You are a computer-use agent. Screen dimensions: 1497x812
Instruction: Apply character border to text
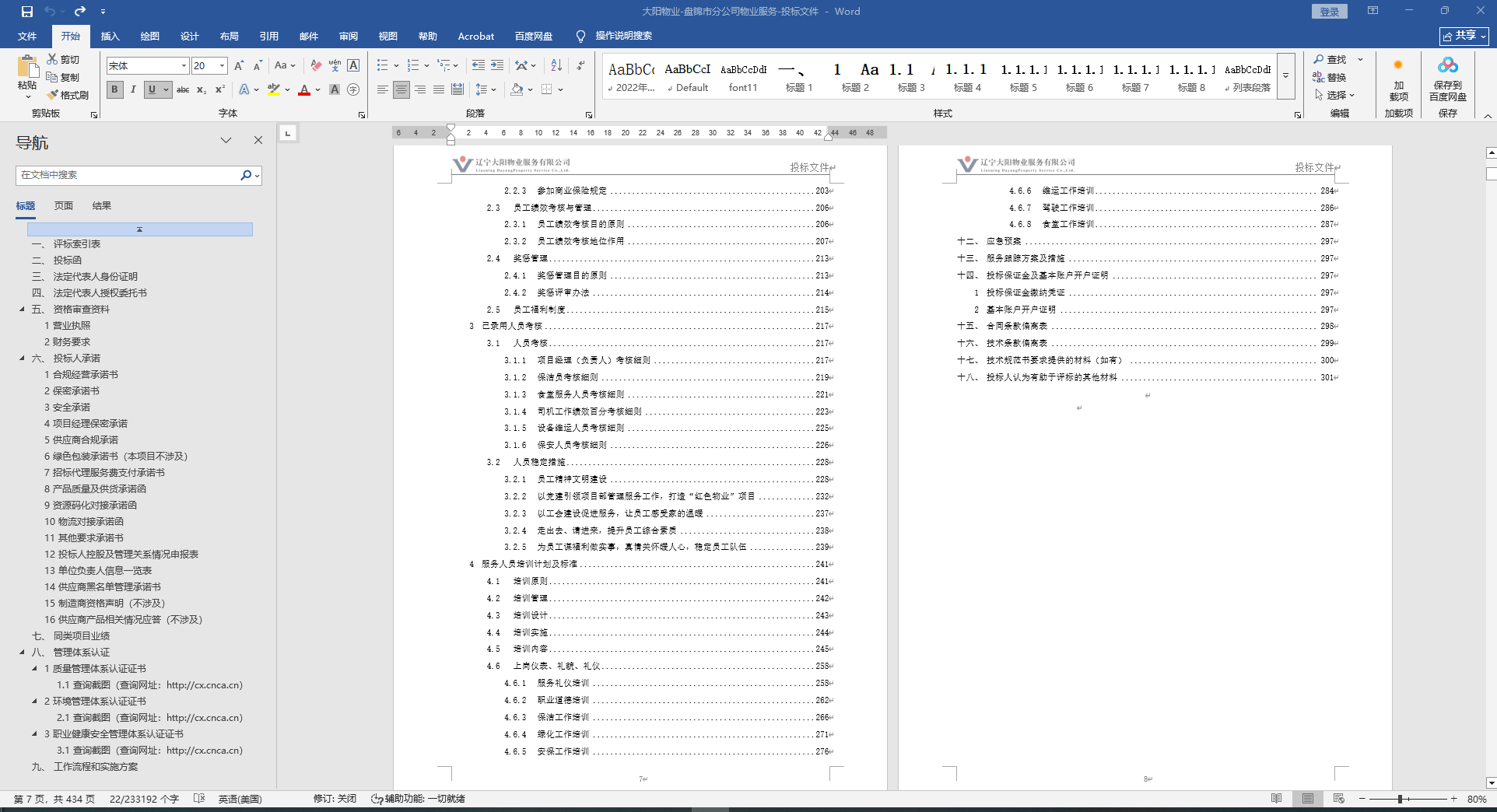(x=353, y=66)
